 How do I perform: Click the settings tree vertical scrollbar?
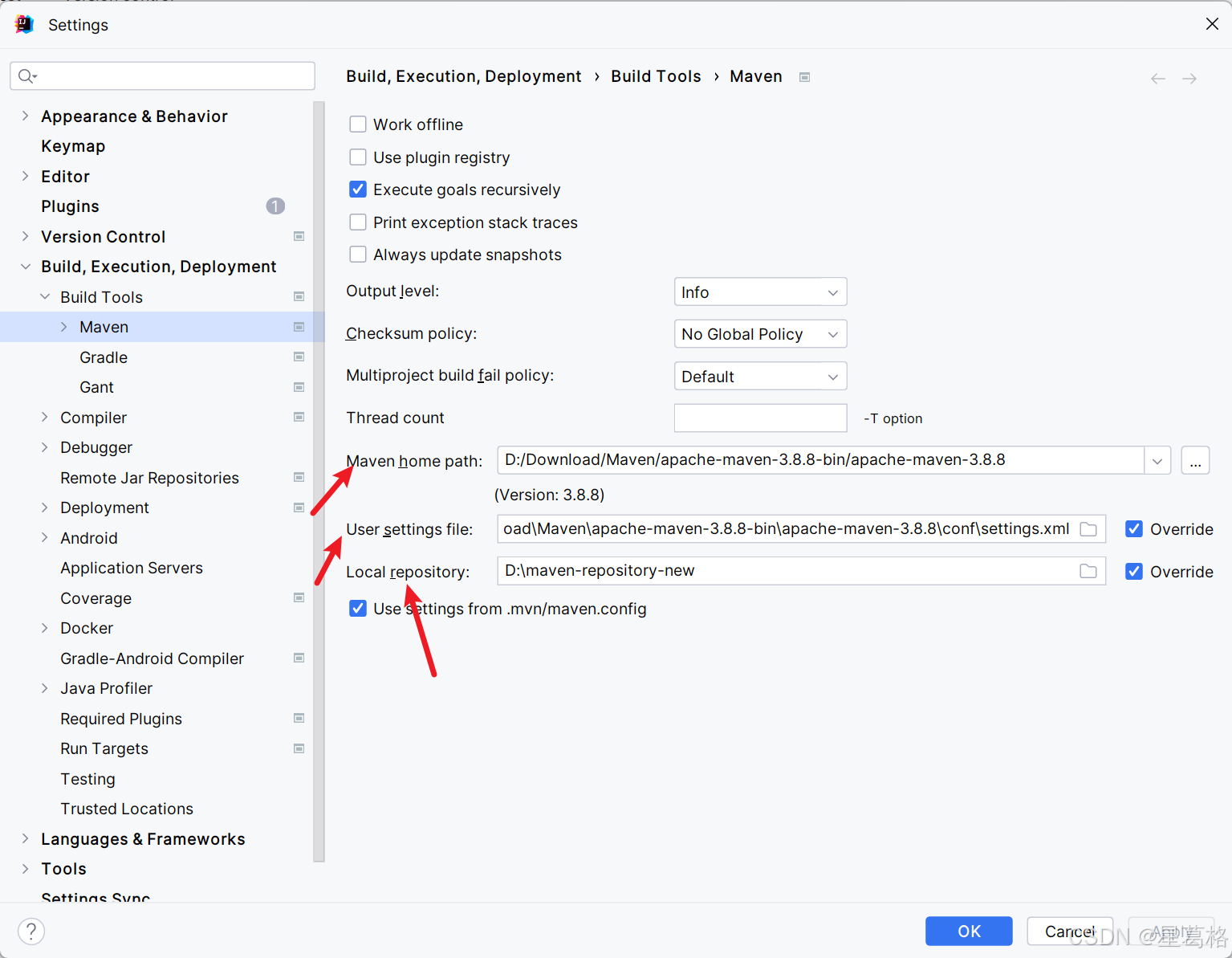[319, 482]
